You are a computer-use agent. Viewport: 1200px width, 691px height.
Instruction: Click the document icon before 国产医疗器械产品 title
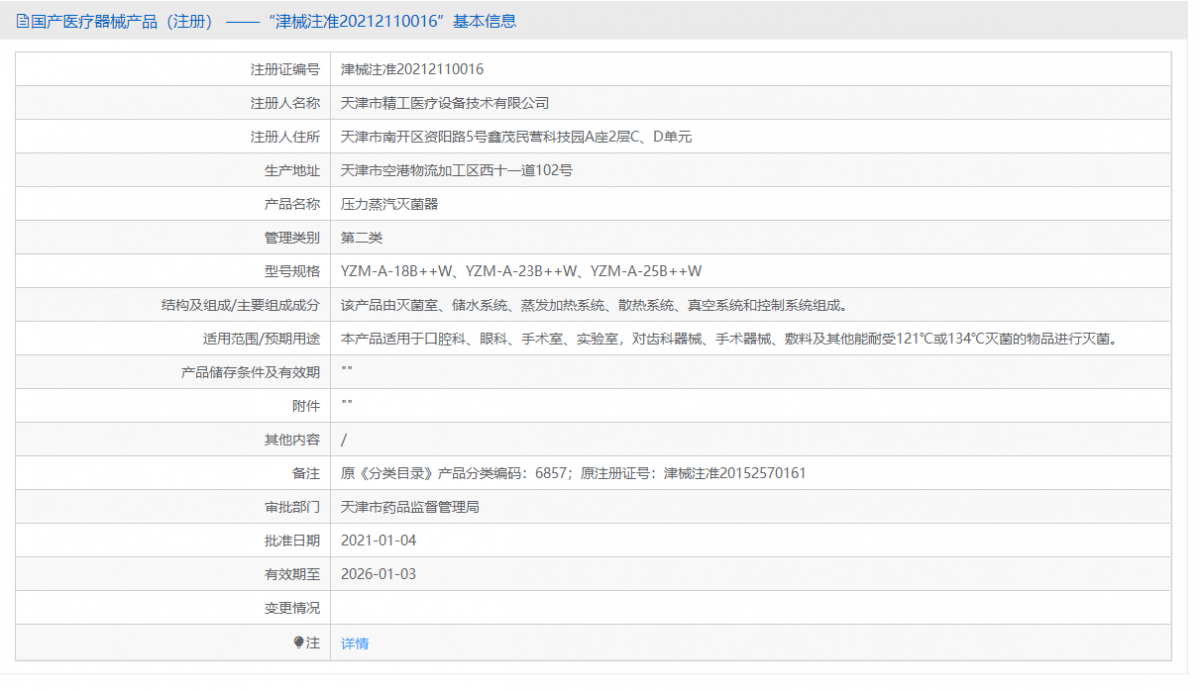[x=22, y=21]
